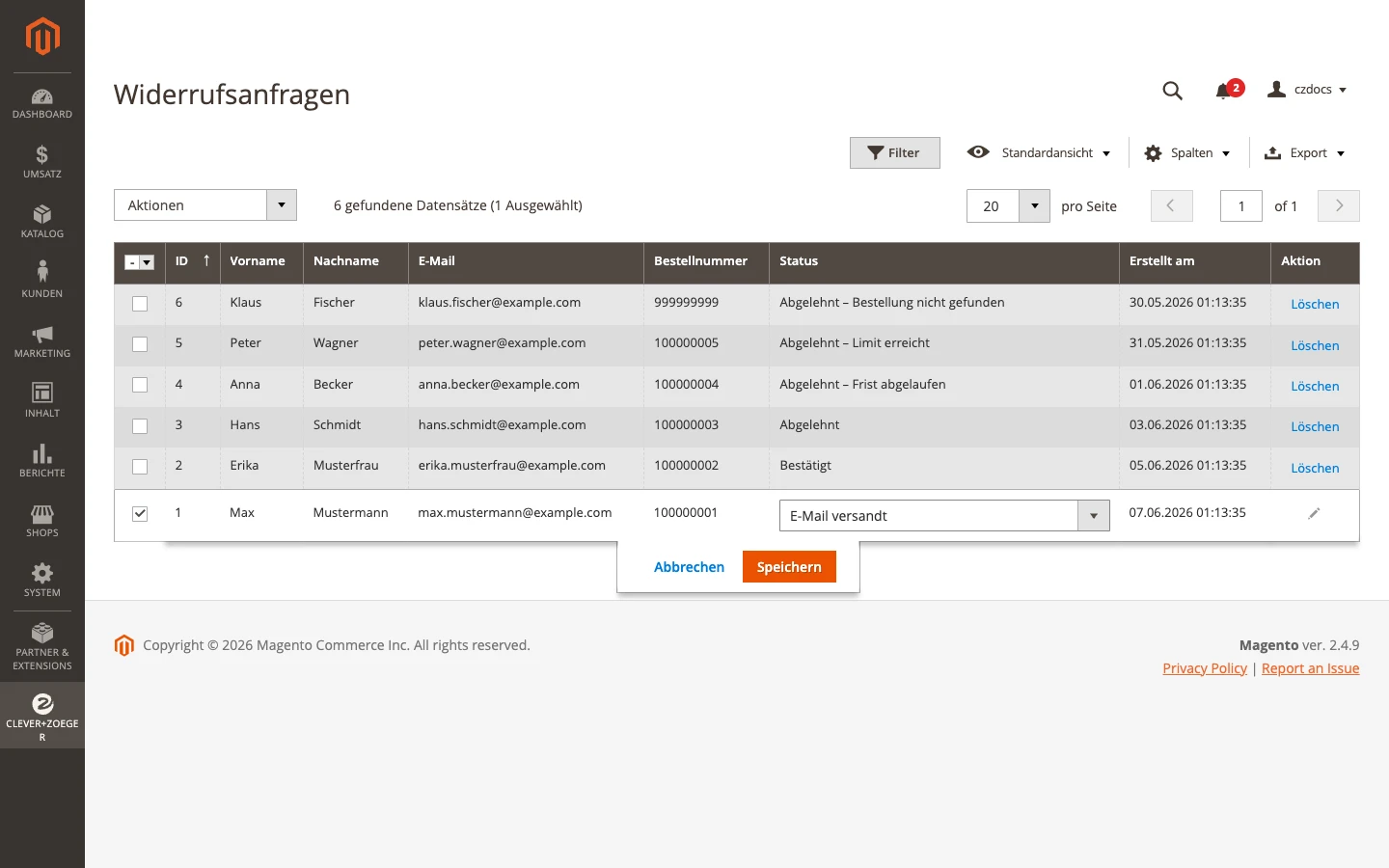This screenshot has height=868, width=1389.
Task: Open the Inhalt content menu
Action: point(42,401)
